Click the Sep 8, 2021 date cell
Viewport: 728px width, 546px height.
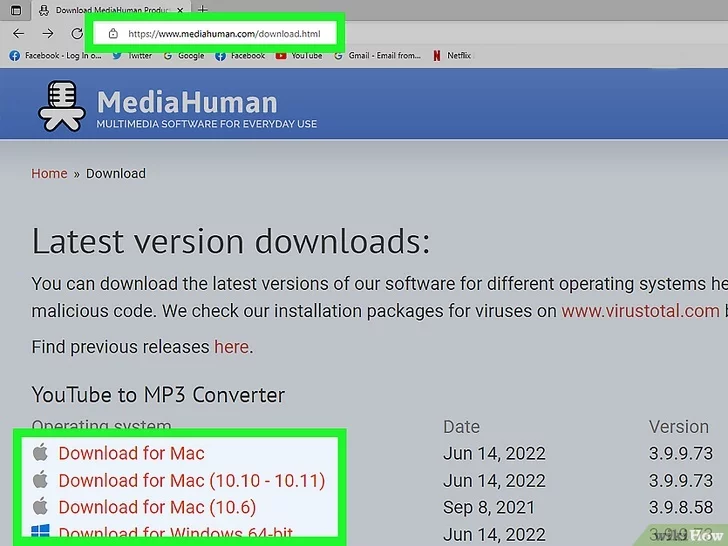tap(489, 507)
